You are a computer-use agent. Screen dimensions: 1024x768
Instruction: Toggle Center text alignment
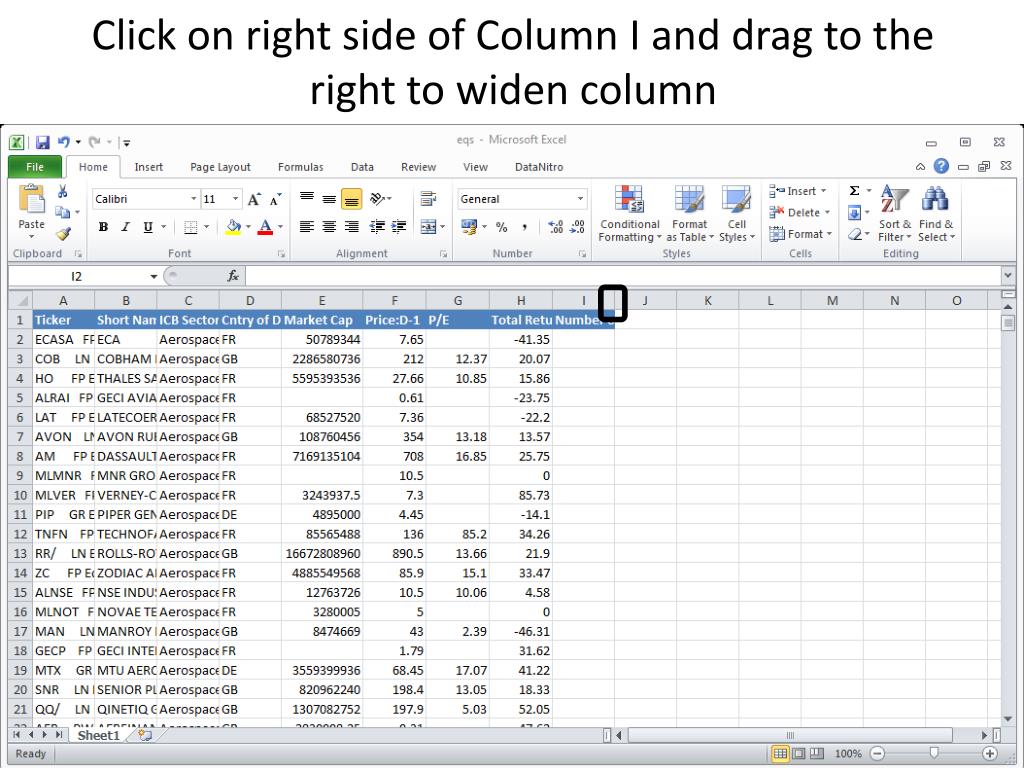(x=329, y=227)
